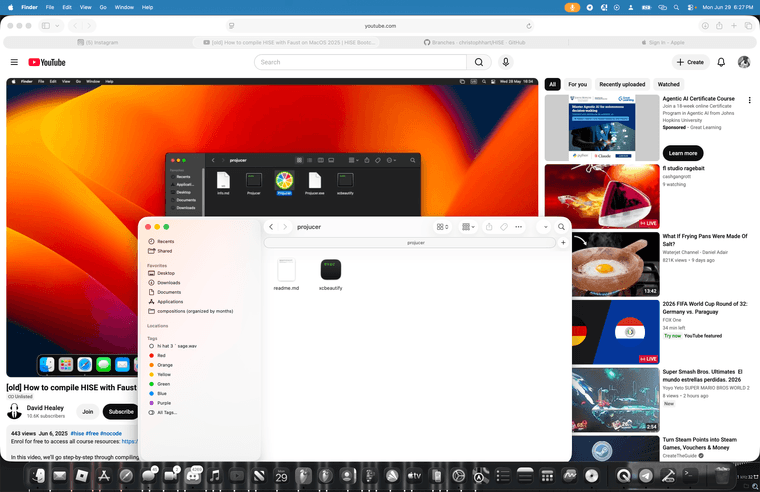This screenshot has height=492, width=760.
Task: Add a new Finder tab with plus
Action: [x=563, y=242]
